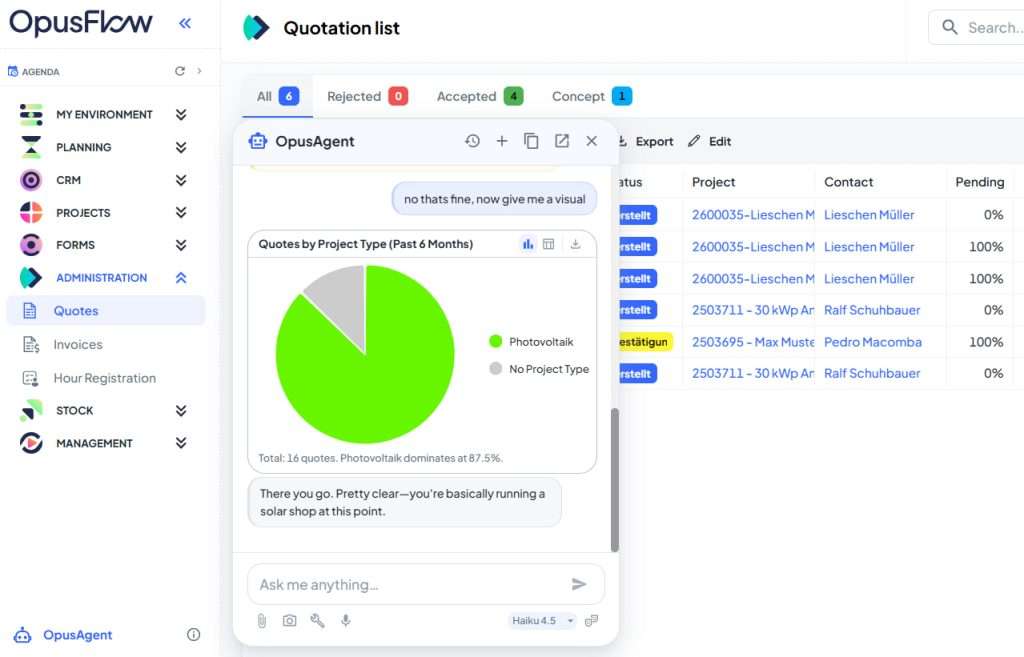Toggle the No Project Type legend entry
The image size is (1024, 657).
coord(539,369)
